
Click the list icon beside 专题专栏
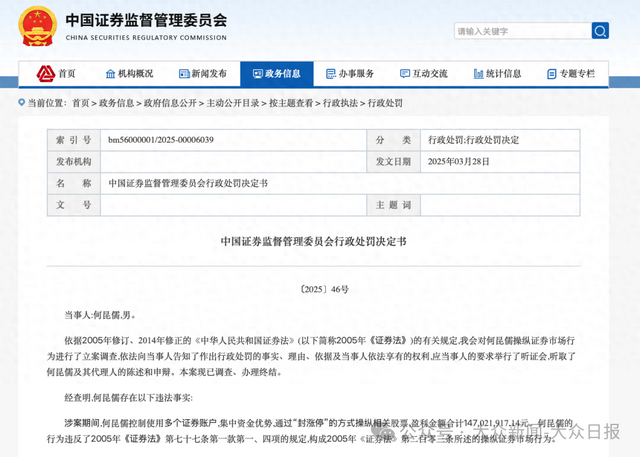551,74
